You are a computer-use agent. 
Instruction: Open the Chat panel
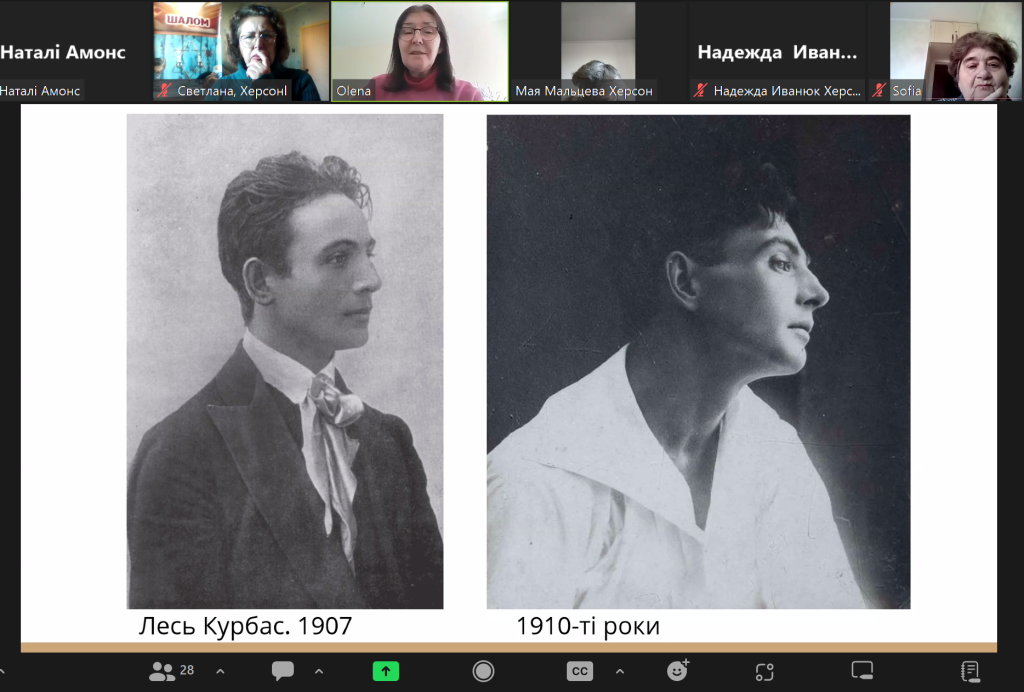pyautogui.click(x=282, y=671)
